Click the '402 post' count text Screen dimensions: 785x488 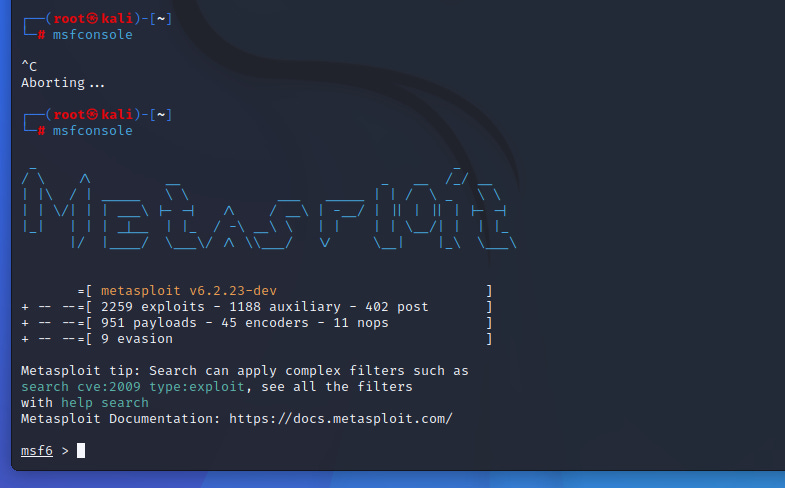397,307
